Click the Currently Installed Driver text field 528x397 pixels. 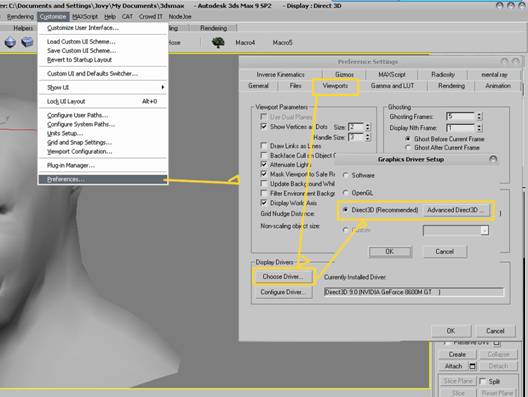coord(414,292)
